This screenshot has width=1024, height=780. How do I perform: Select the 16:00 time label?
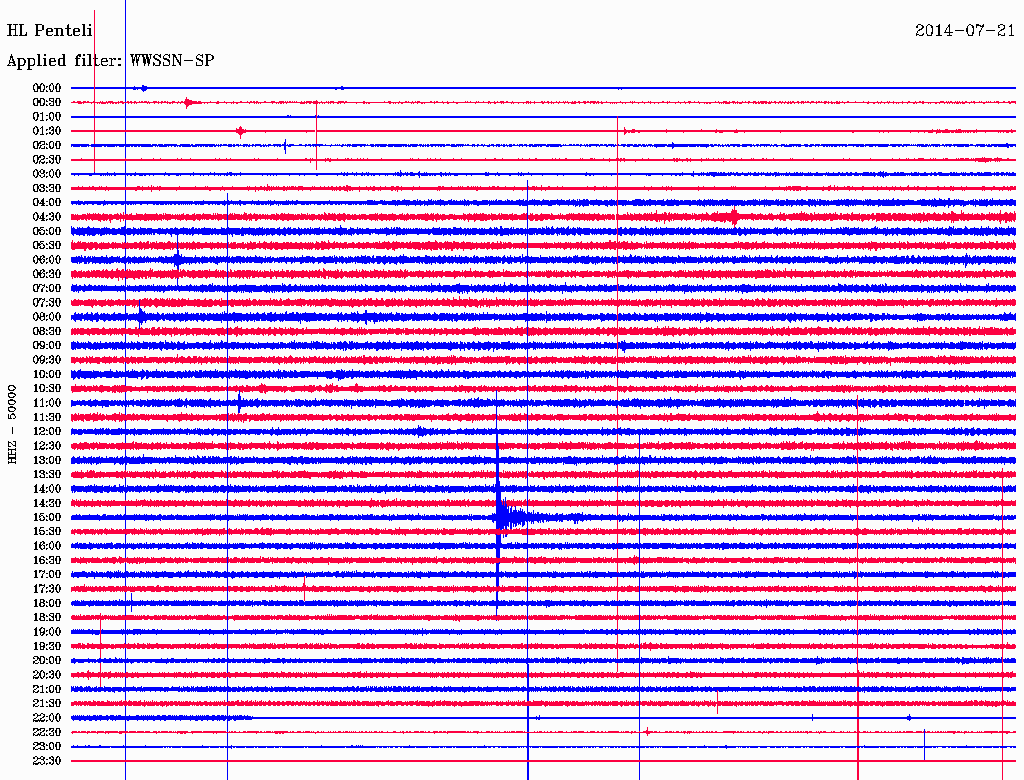coord(46,546)
